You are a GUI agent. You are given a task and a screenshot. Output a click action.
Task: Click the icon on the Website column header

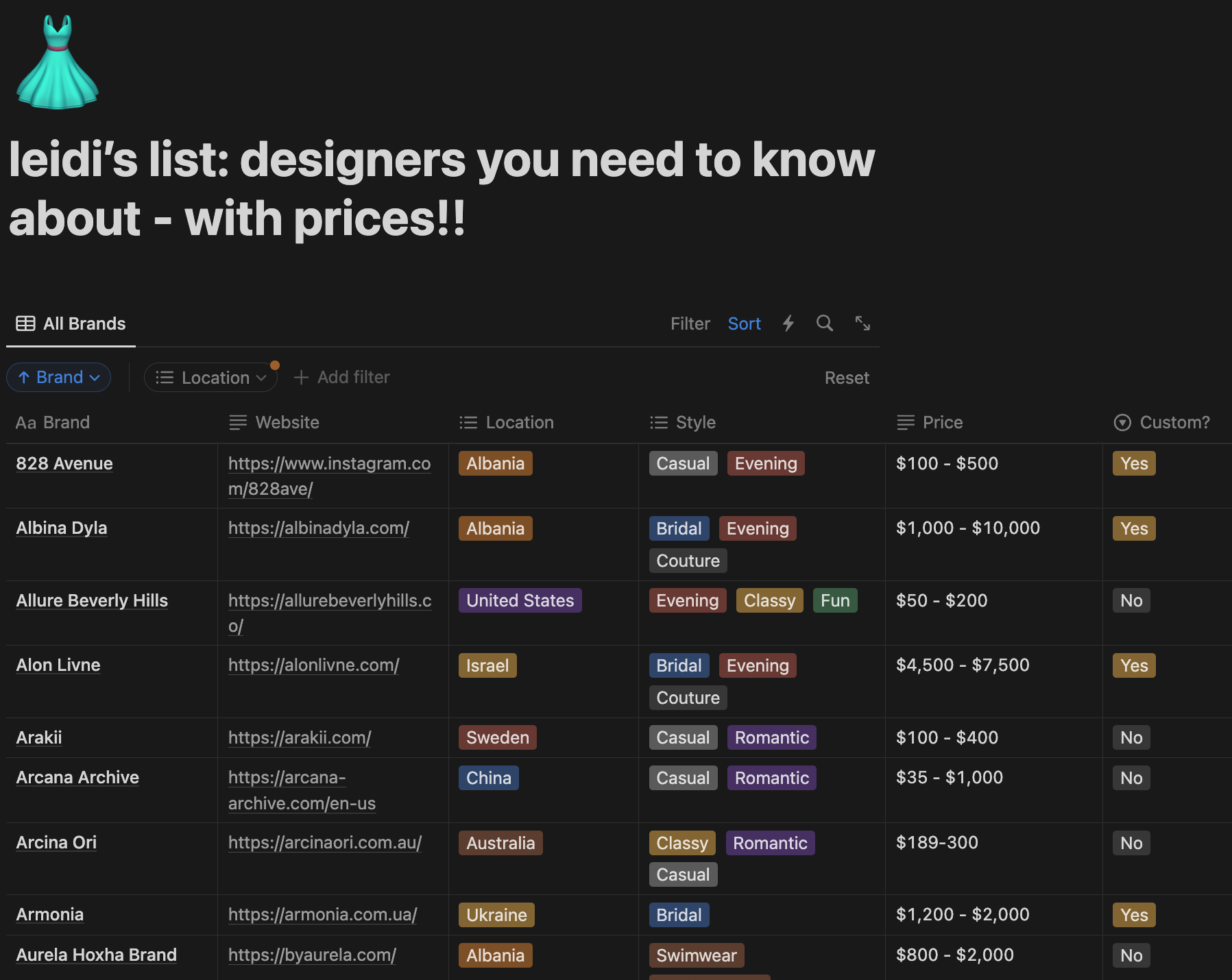click(x=237, y=422)
